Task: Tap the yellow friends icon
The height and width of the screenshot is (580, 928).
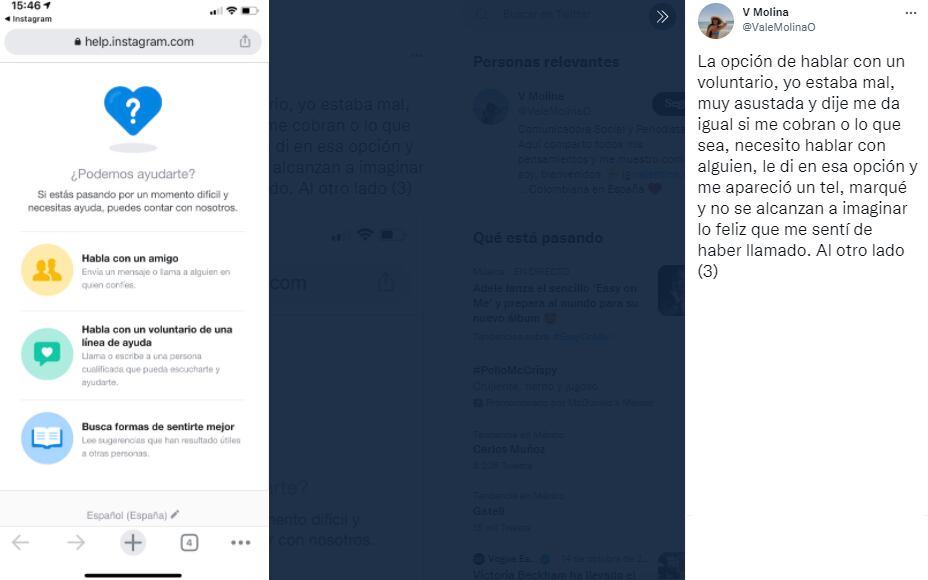Action: point(47,270)
